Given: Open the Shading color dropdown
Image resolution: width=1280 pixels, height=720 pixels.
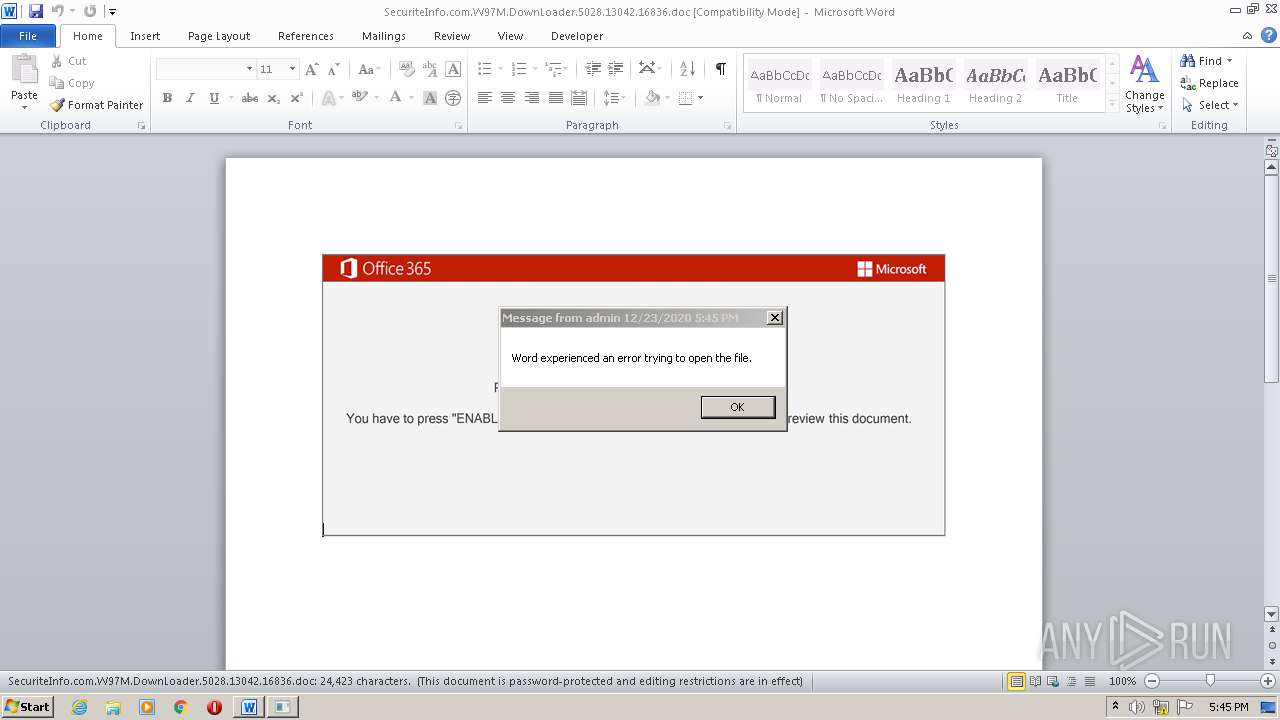Looking at the screenshot, I should (x=666, y=98).
